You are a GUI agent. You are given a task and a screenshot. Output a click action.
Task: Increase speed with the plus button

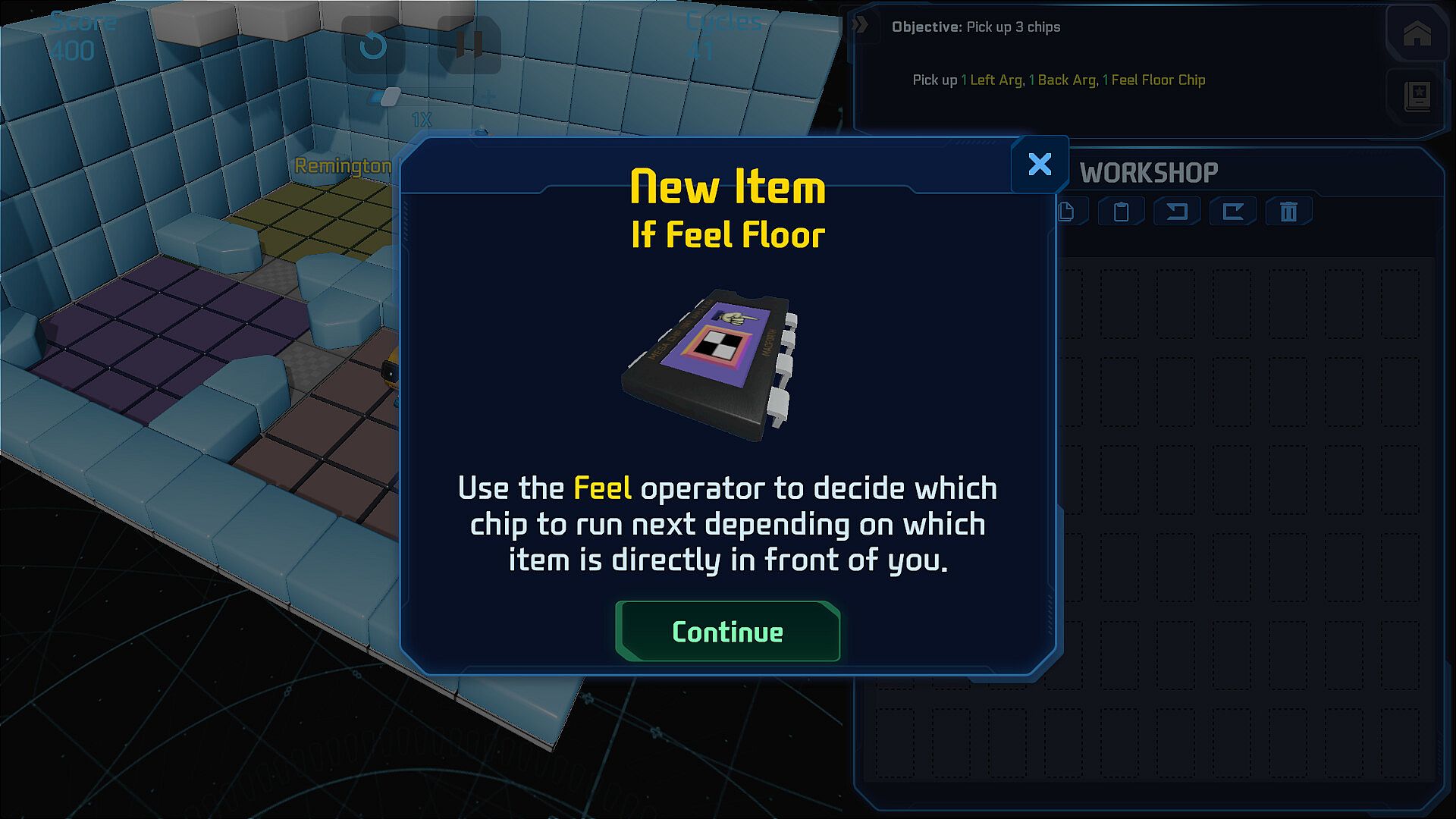pyautogui.click(x=488, y=96)
